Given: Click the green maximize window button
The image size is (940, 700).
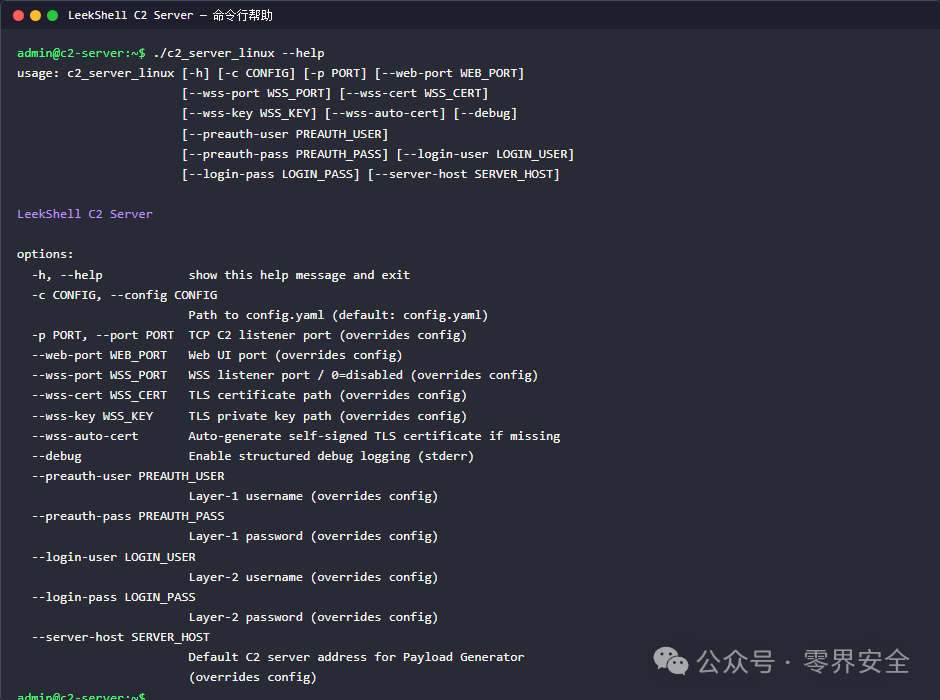Looking at the screenshot, I should pyautogui.click(x=53, y=16).
